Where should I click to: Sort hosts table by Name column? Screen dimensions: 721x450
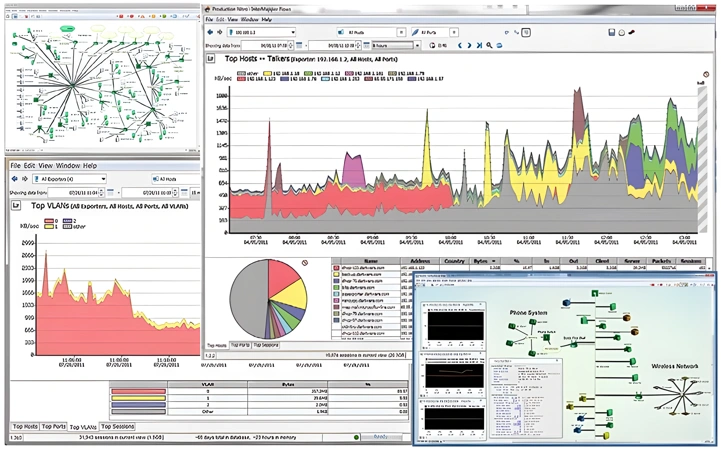(371, 261)
